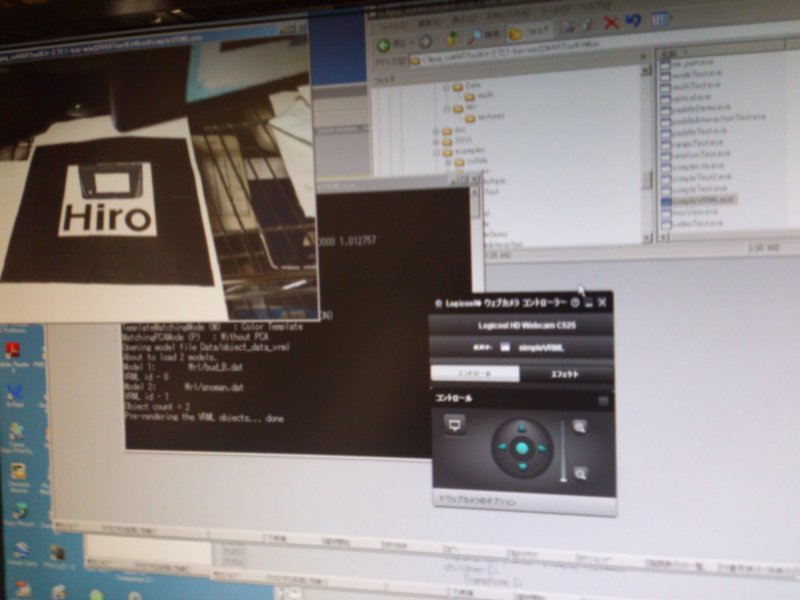
Task: Click the simpleVRML application icon in Logicool window
Action: click(505, 347)
